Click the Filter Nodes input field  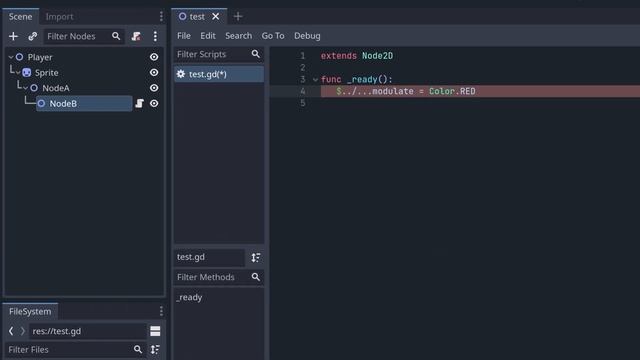tap(84, 36)
